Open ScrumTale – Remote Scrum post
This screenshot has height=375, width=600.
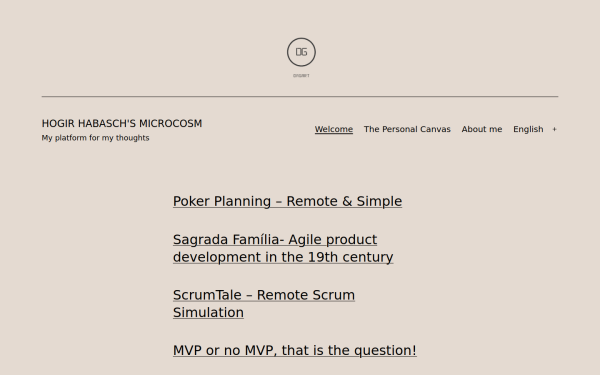(264, 295)
